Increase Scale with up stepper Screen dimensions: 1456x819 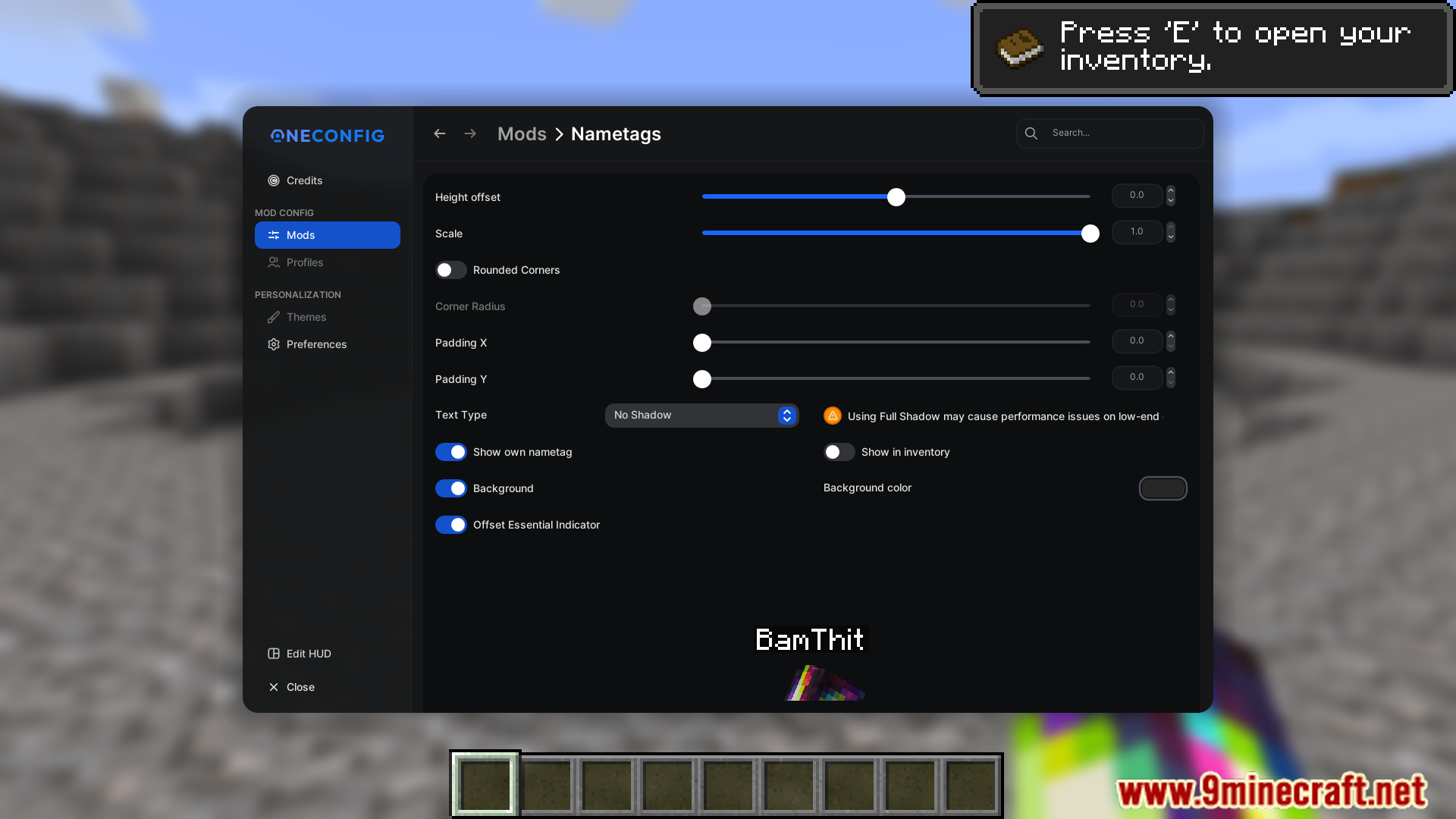1171,227
